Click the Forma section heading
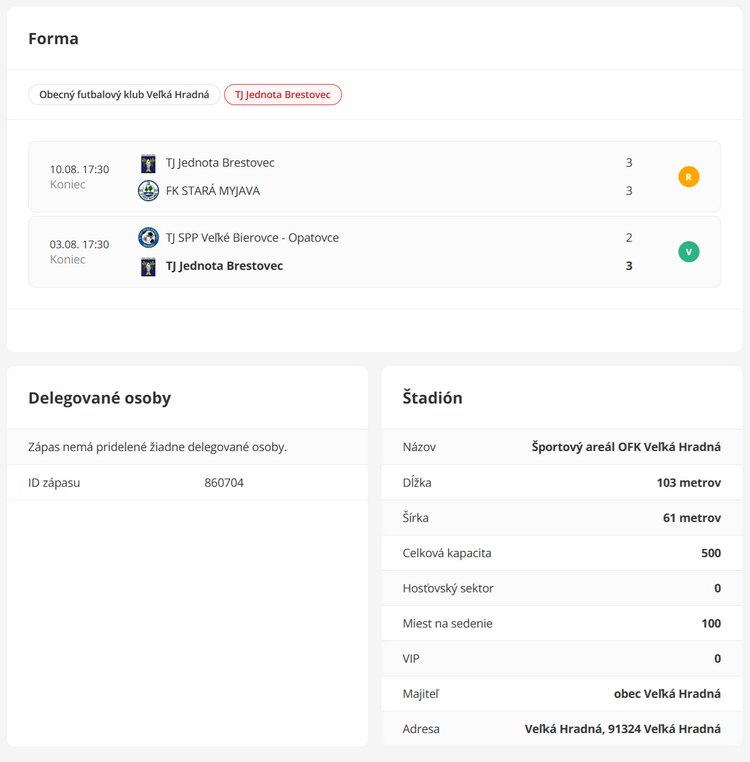 pos(53,39)
